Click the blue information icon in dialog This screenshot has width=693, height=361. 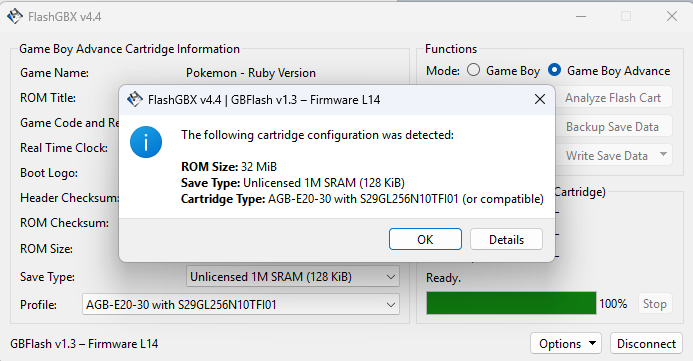click(146, 142)
